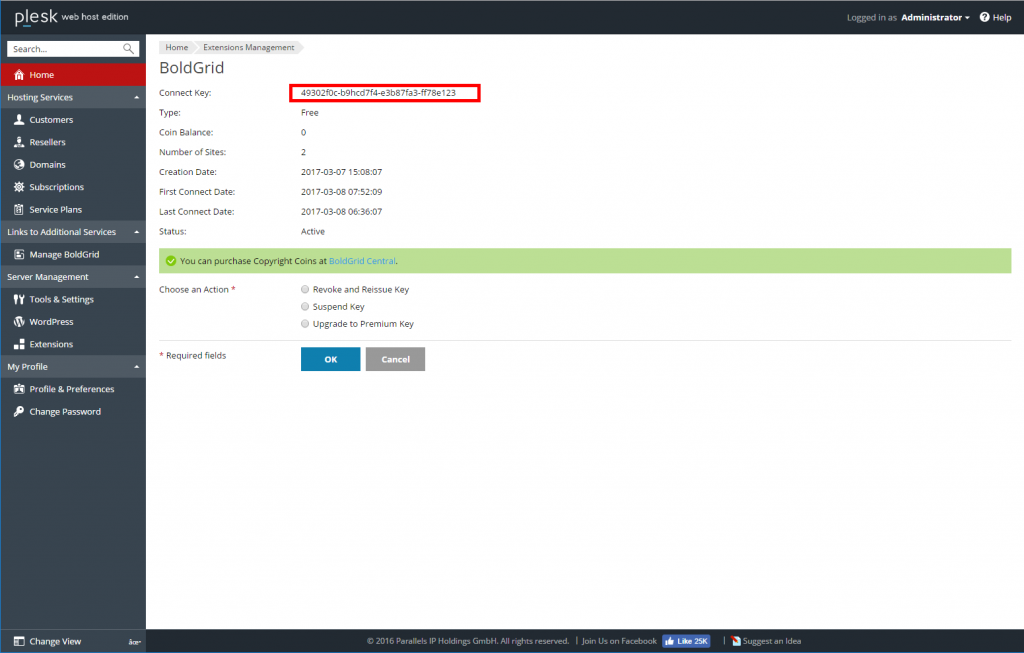1024x653 pixels.
Task: Click Home breadcrumb link
Action: [176, 48]
